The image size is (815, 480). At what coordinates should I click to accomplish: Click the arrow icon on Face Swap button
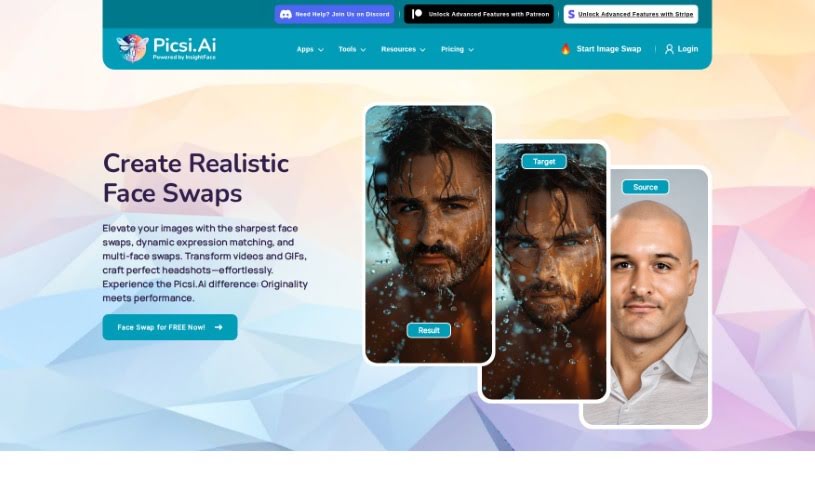pyautogui.click(x=218, y=327)
